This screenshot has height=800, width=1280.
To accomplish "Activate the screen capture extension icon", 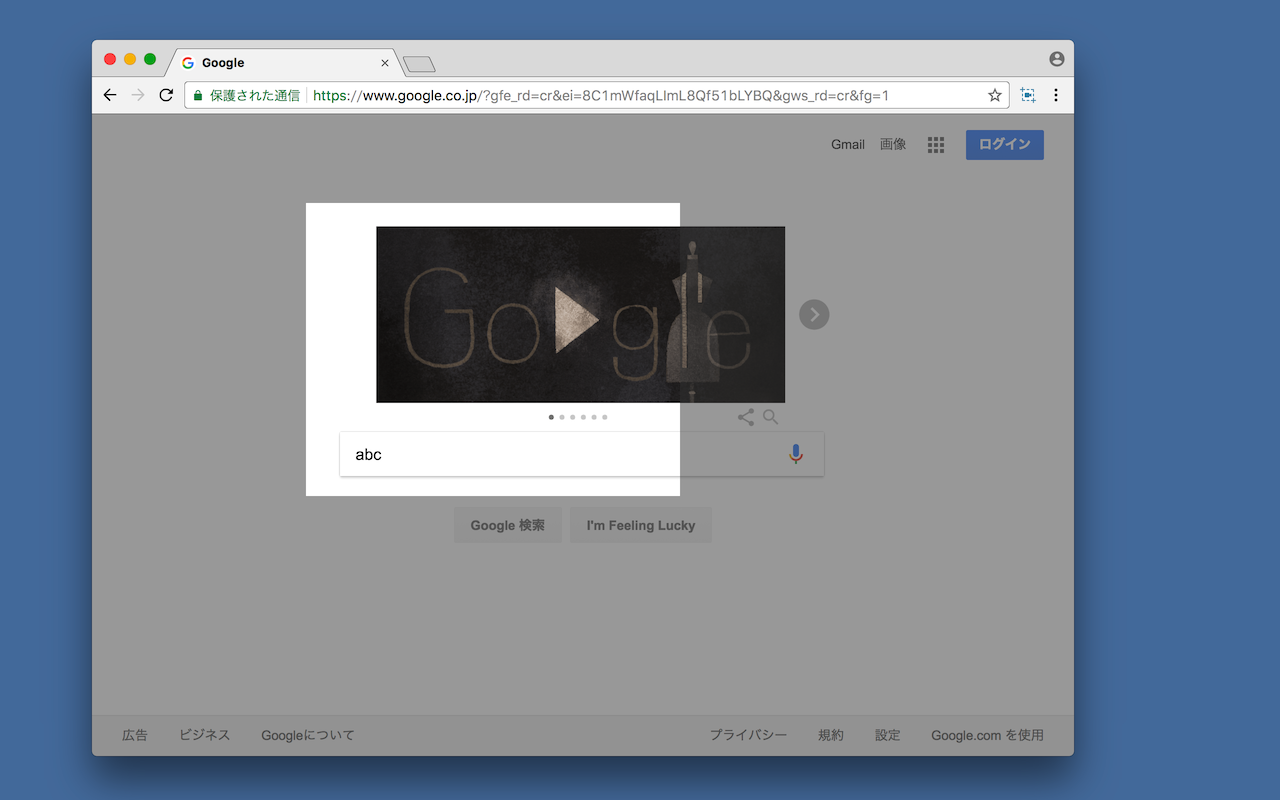I will [x=1028, y=95].
